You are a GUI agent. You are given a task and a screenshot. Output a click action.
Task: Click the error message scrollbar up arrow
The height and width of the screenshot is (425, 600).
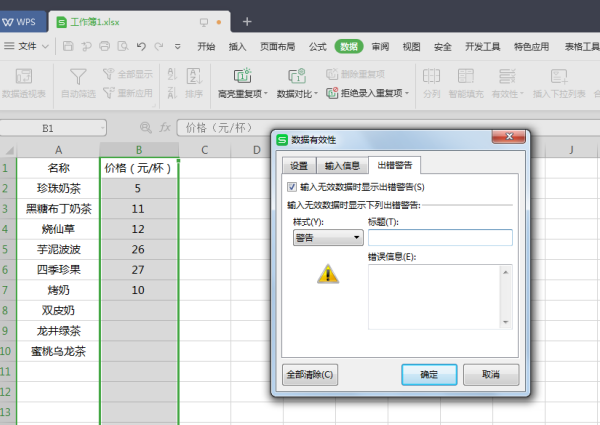point(505,272)
